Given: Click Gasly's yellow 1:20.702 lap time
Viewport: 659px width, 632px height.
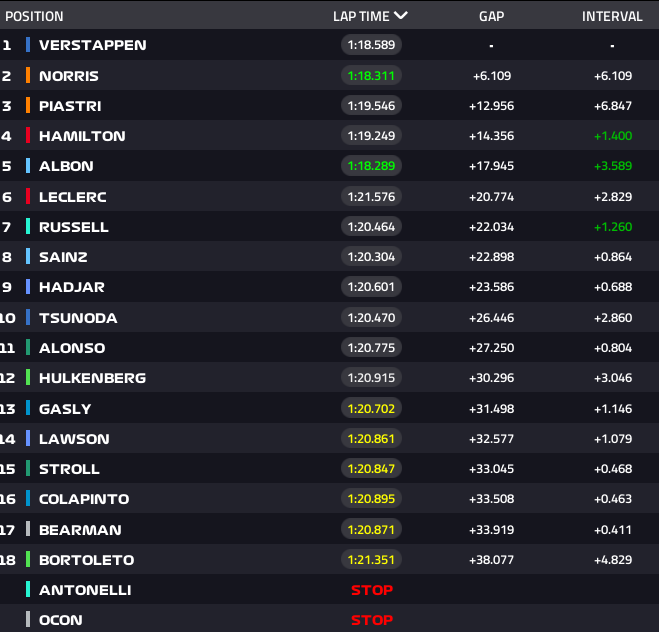Looking at the screenshot, I should pyautogui.click(x=371, y=408).
